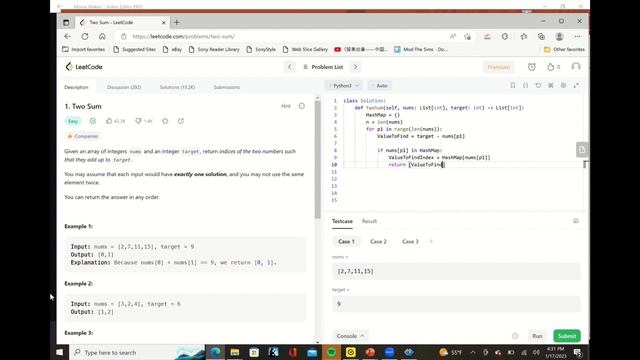Click the Submit button
The height and width of the screenshot is (360, 640).
click(567, 336)
